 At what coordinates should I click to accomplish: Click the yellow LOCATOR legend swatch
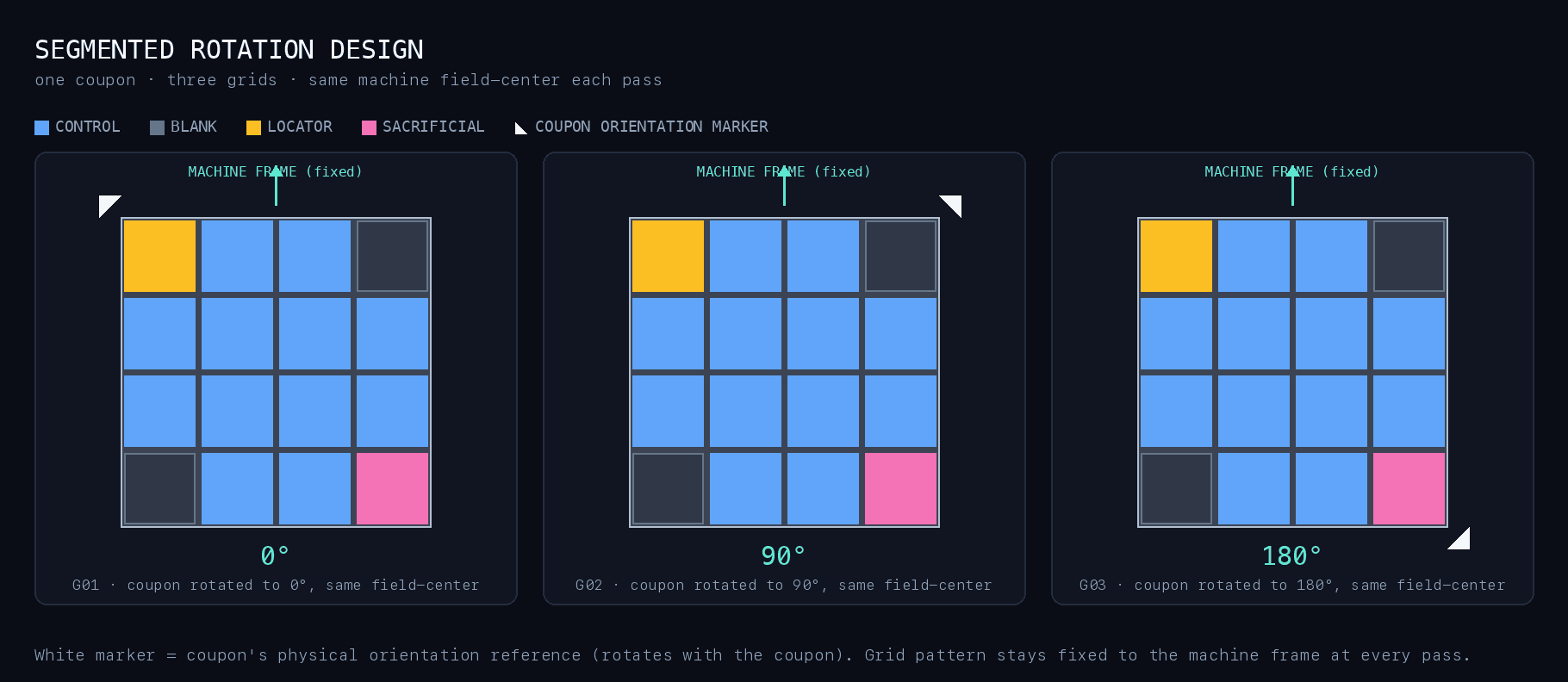[x=253, y=127]
